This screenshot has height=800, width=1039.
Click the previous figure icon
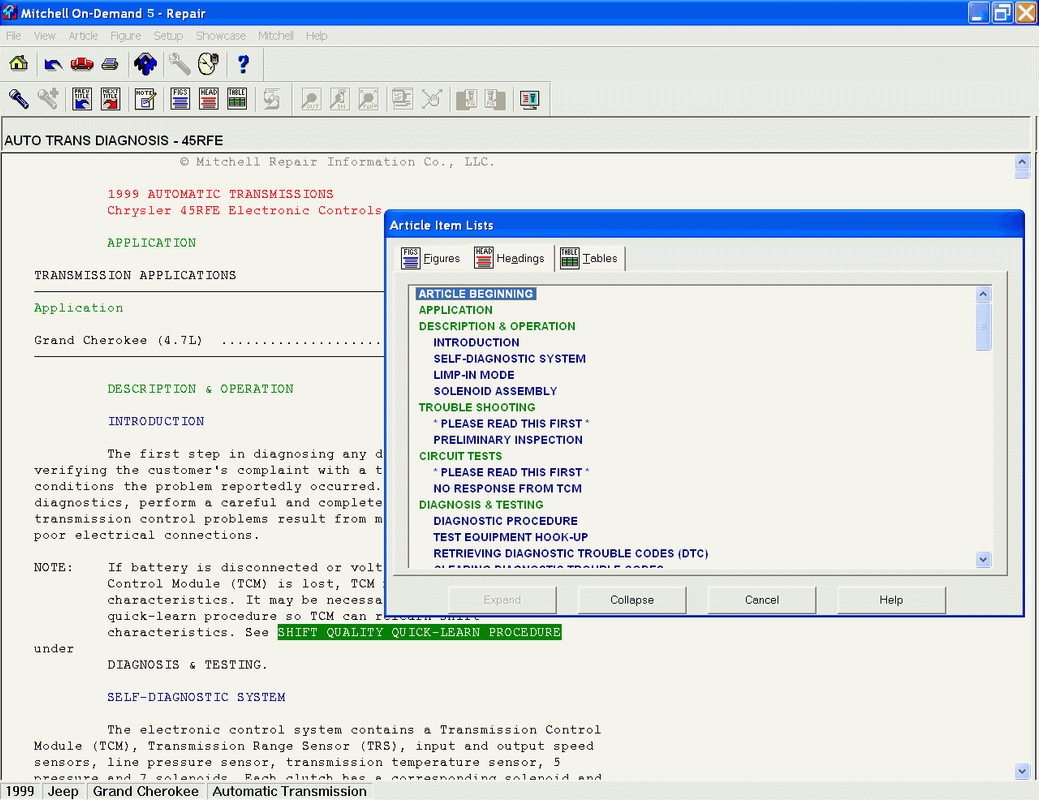click(x=466, y=99)
